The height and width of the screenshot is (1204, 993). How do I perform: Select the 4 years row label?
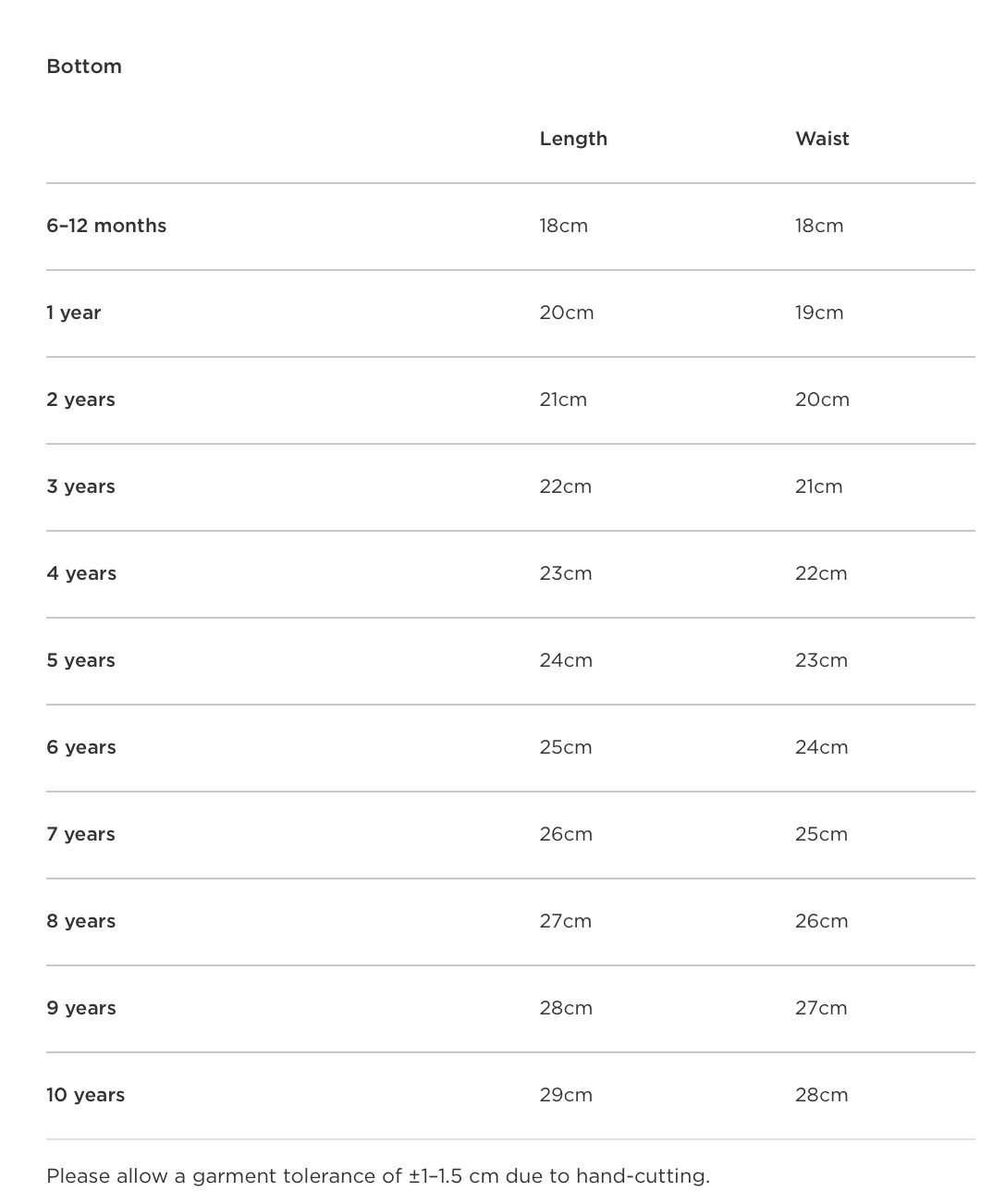click(81, 573)
